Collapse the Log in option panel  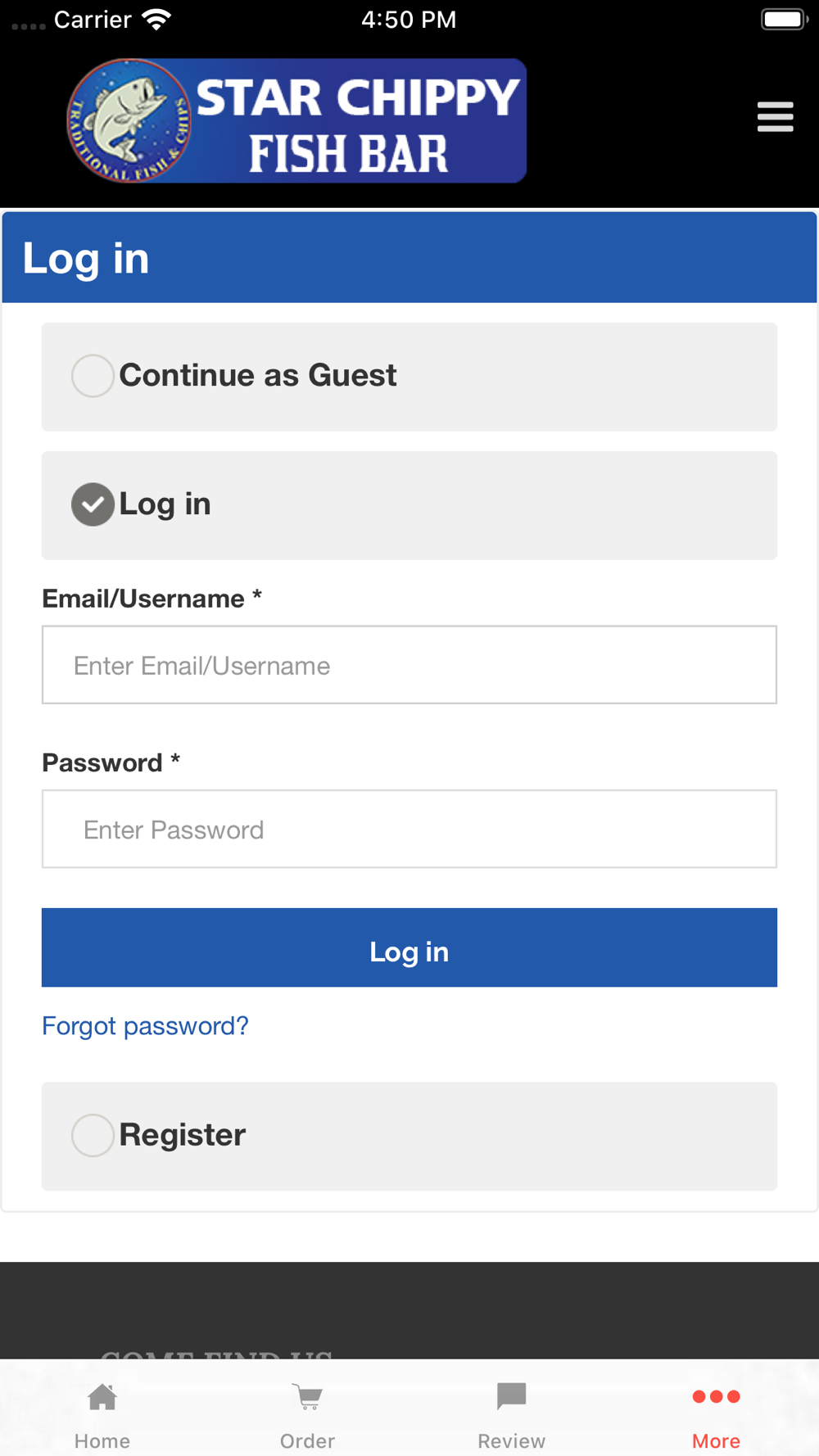[409, 505]
